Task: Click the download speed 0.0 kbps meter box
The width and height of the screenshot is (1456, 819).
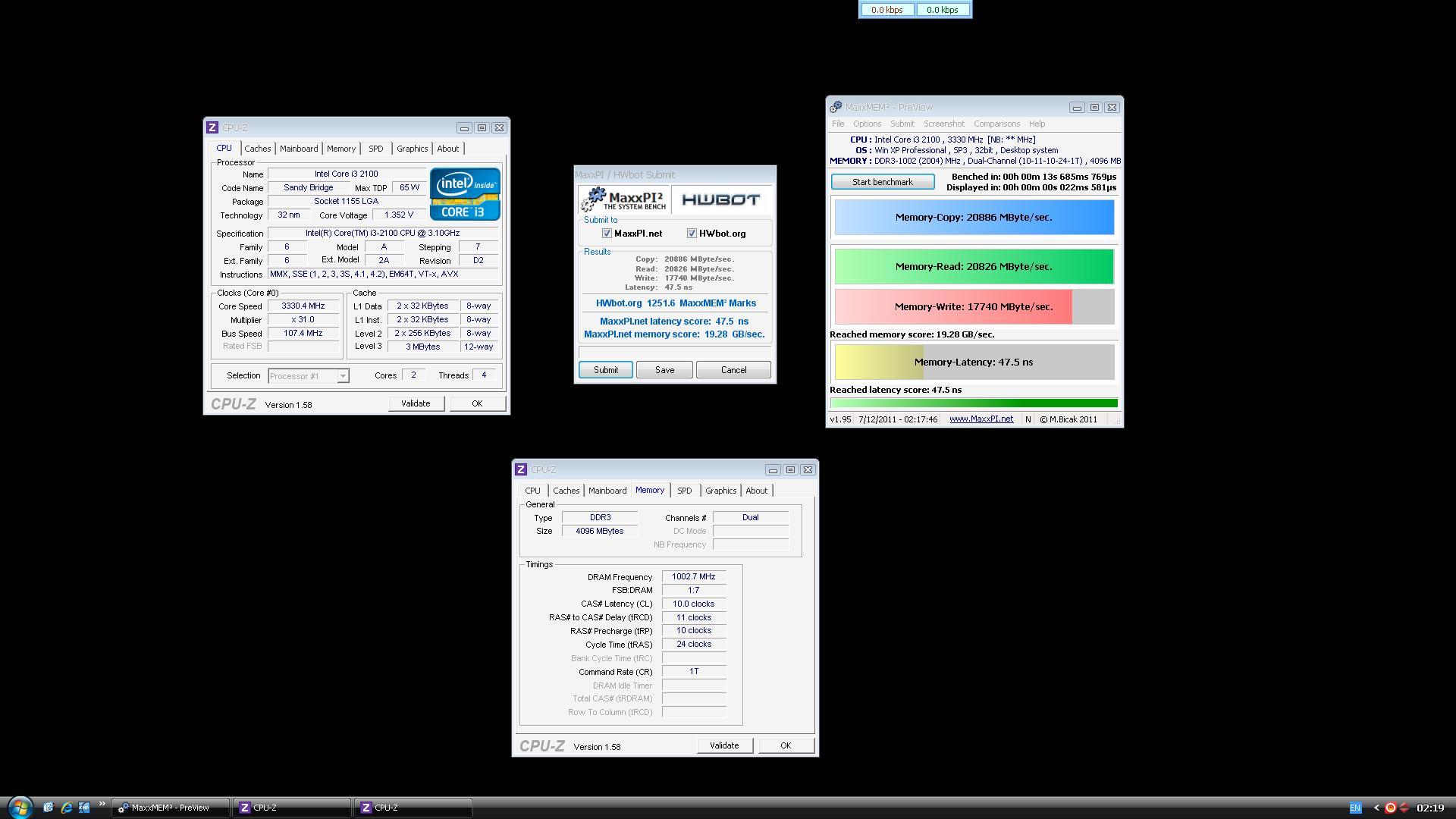Action: click(x=887, y=10)
